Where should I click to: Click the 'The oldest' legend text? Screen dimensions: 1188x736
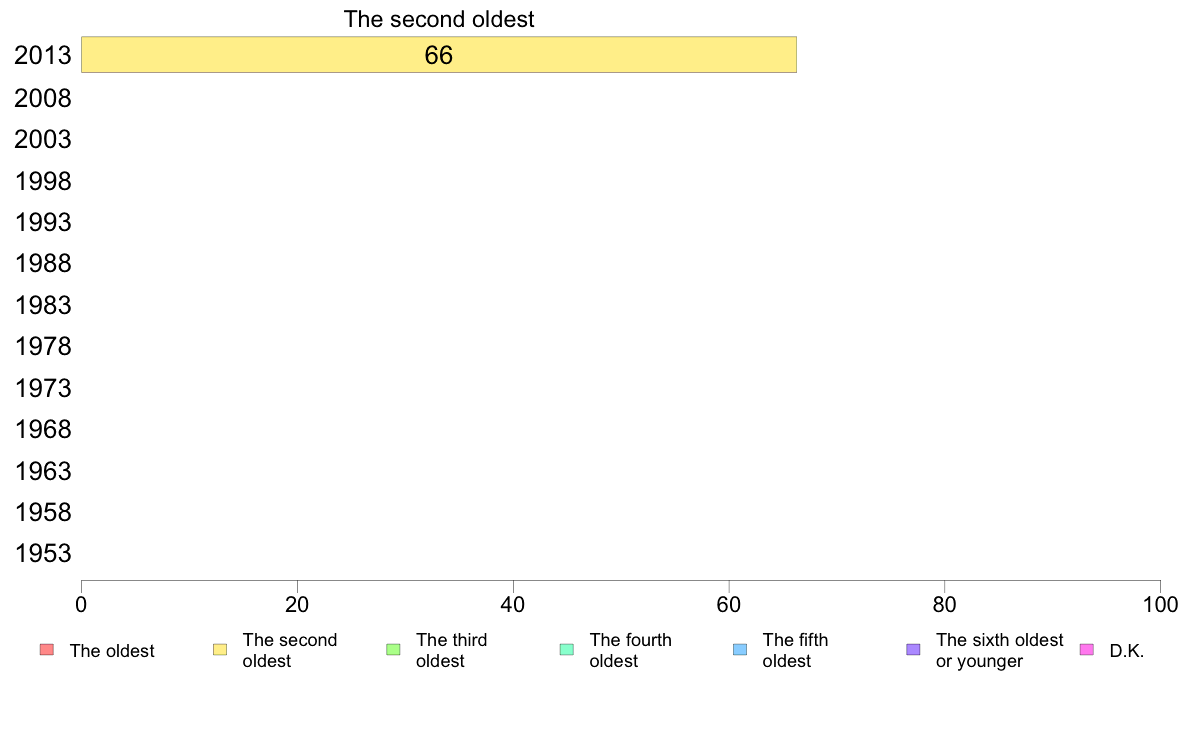[112, 651]
